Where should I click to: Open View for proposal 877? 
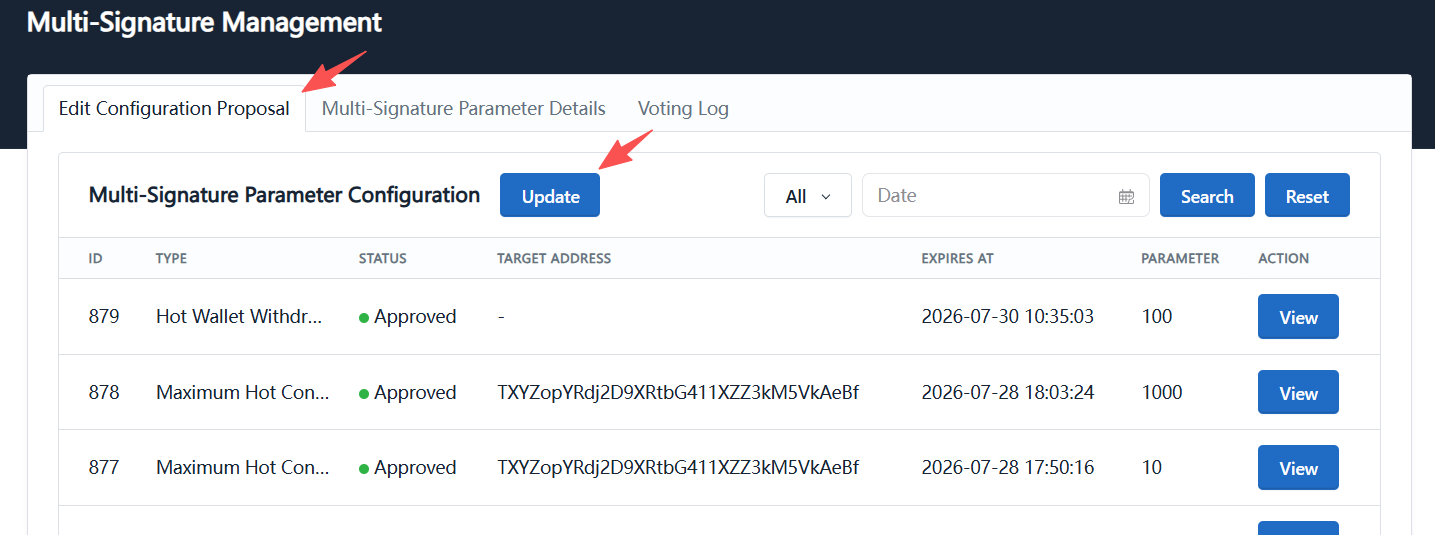pos(1298,468)
